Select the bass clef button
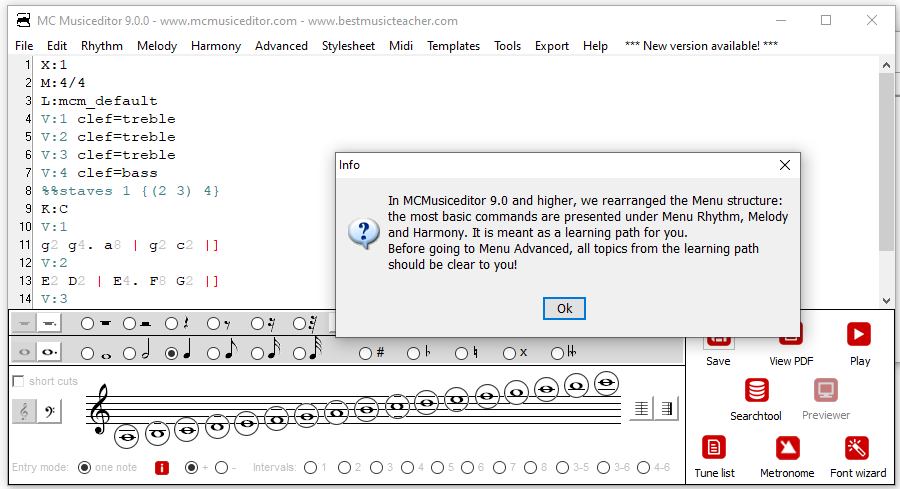 coord(49,411)
